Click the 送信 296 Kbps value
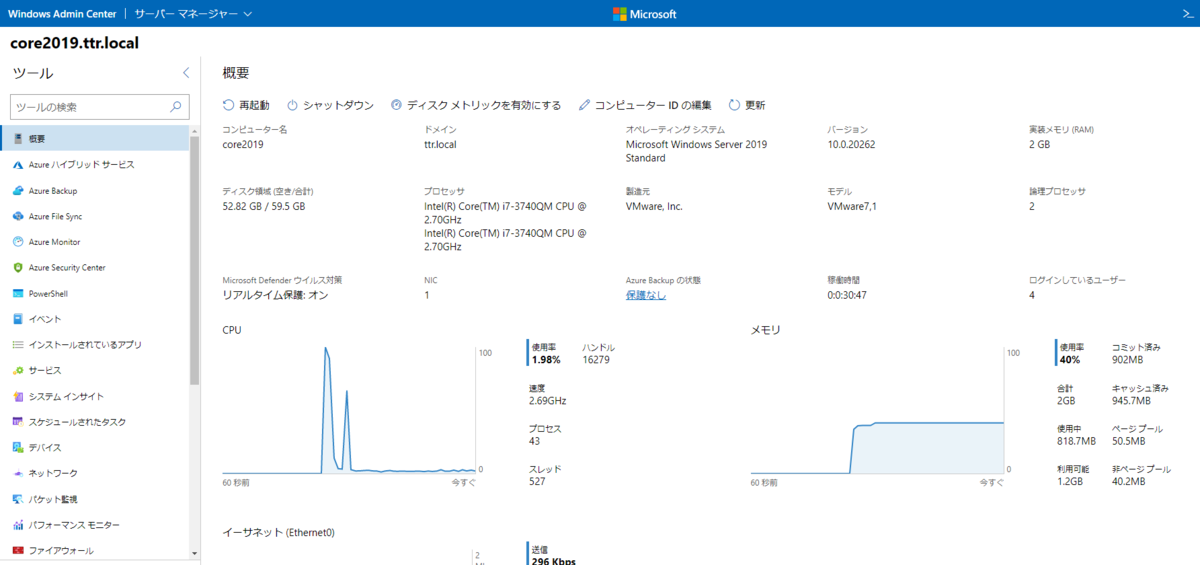 [552, 560]
